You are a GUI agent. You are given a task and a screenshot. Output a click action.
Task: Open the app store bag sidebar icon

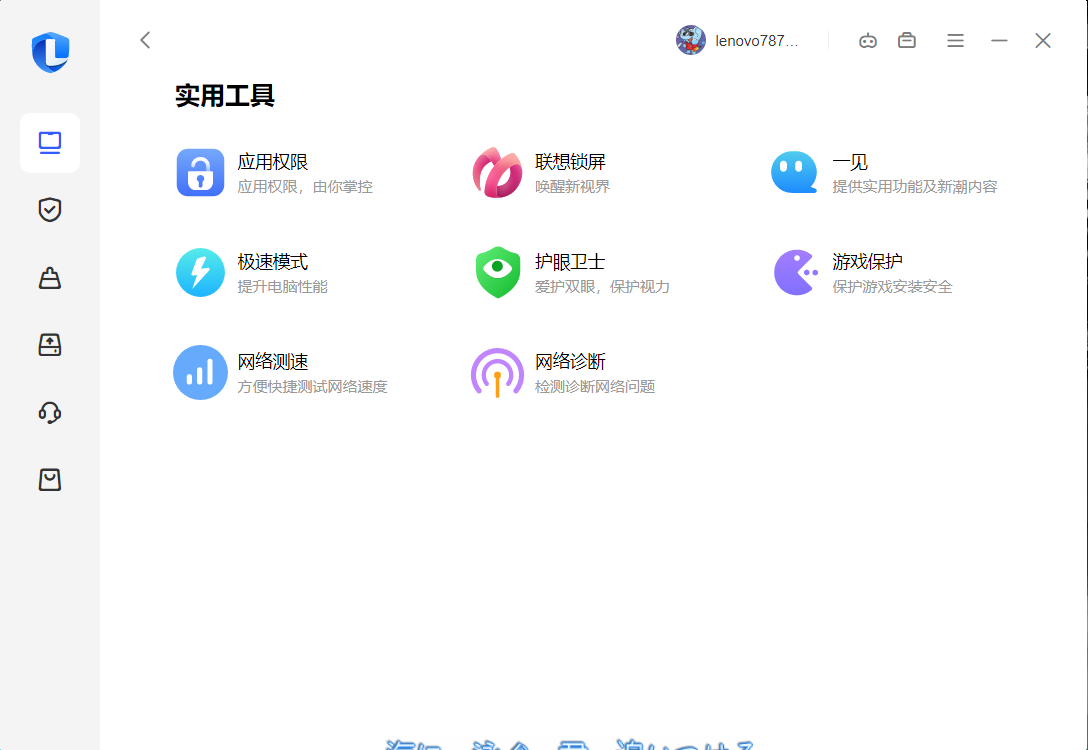50,479
